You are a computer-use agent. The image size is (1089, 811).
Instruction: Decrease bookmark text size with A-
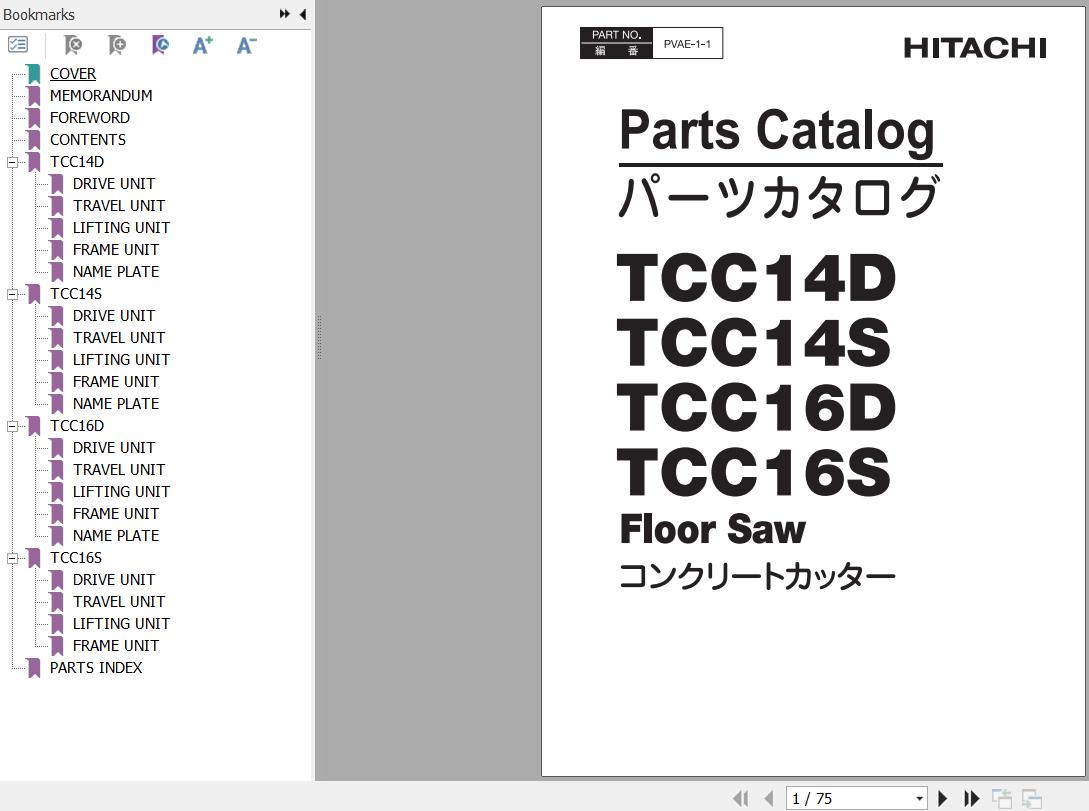click(x=247, y=45)
